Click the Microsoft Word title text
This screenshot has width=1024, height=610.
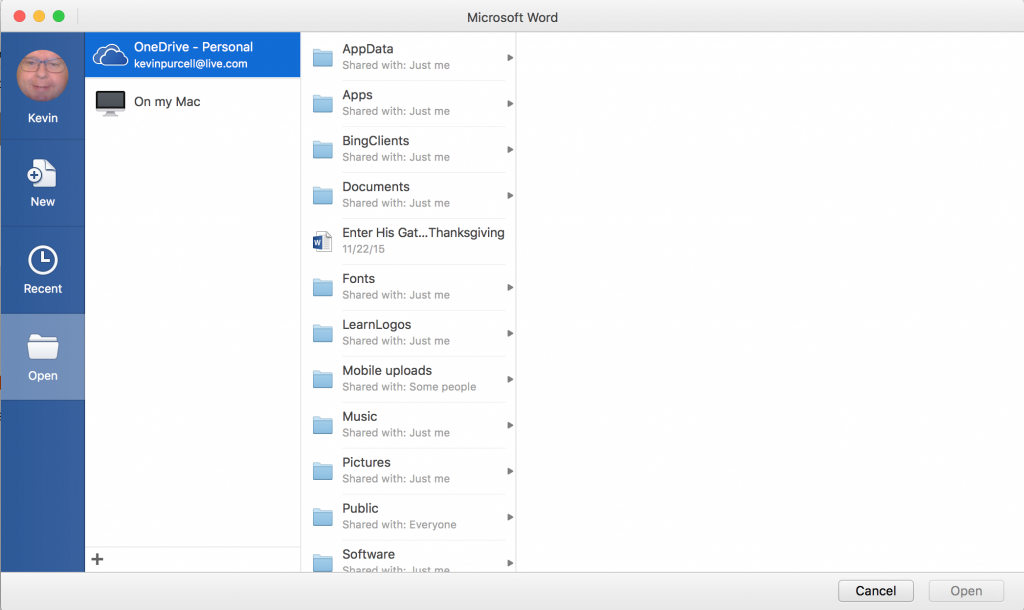coord(512,18)
